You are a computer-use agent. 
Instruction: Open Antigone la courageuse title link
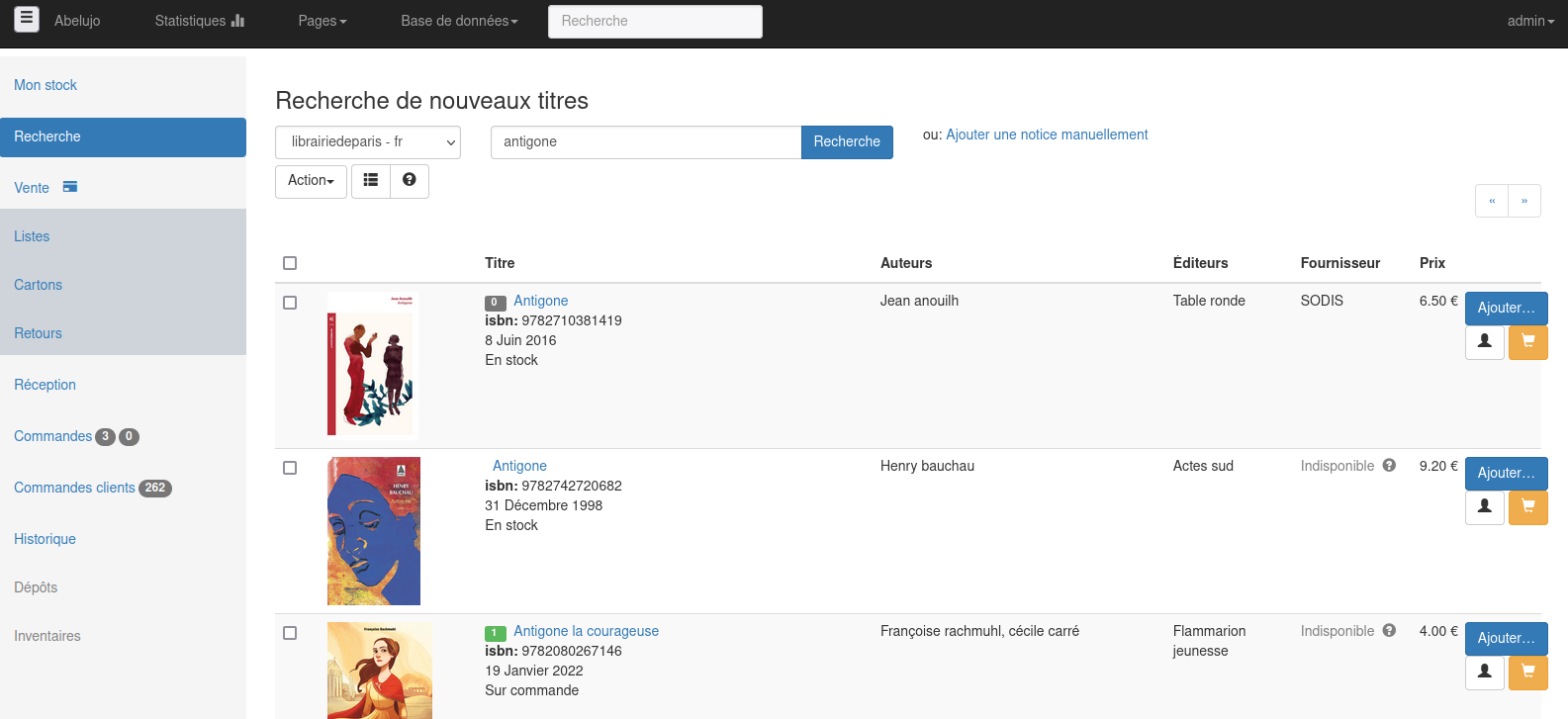586,631
